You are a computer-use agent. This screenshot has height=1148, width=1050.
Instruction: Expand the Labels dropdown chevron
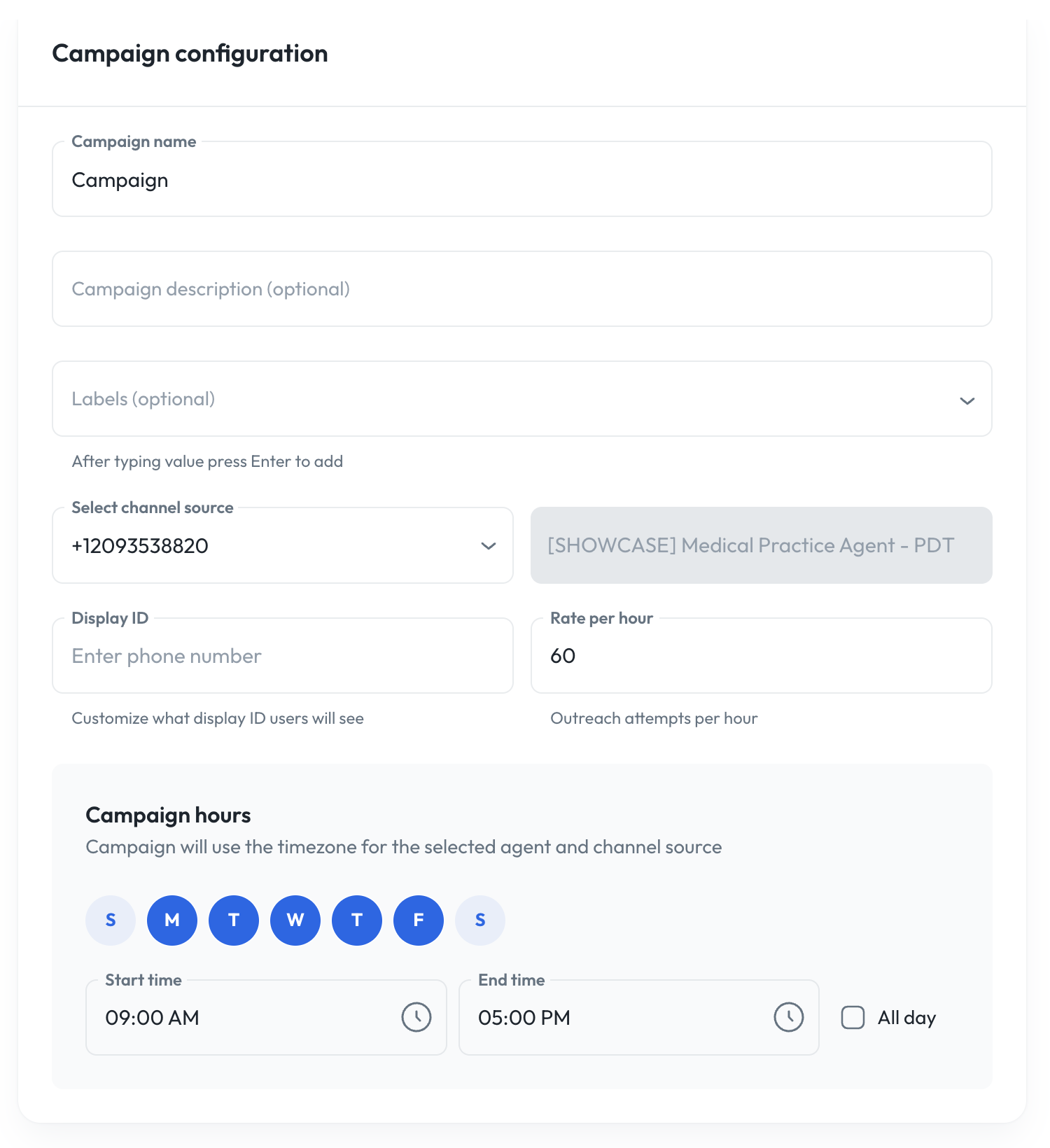pos(967,400)
